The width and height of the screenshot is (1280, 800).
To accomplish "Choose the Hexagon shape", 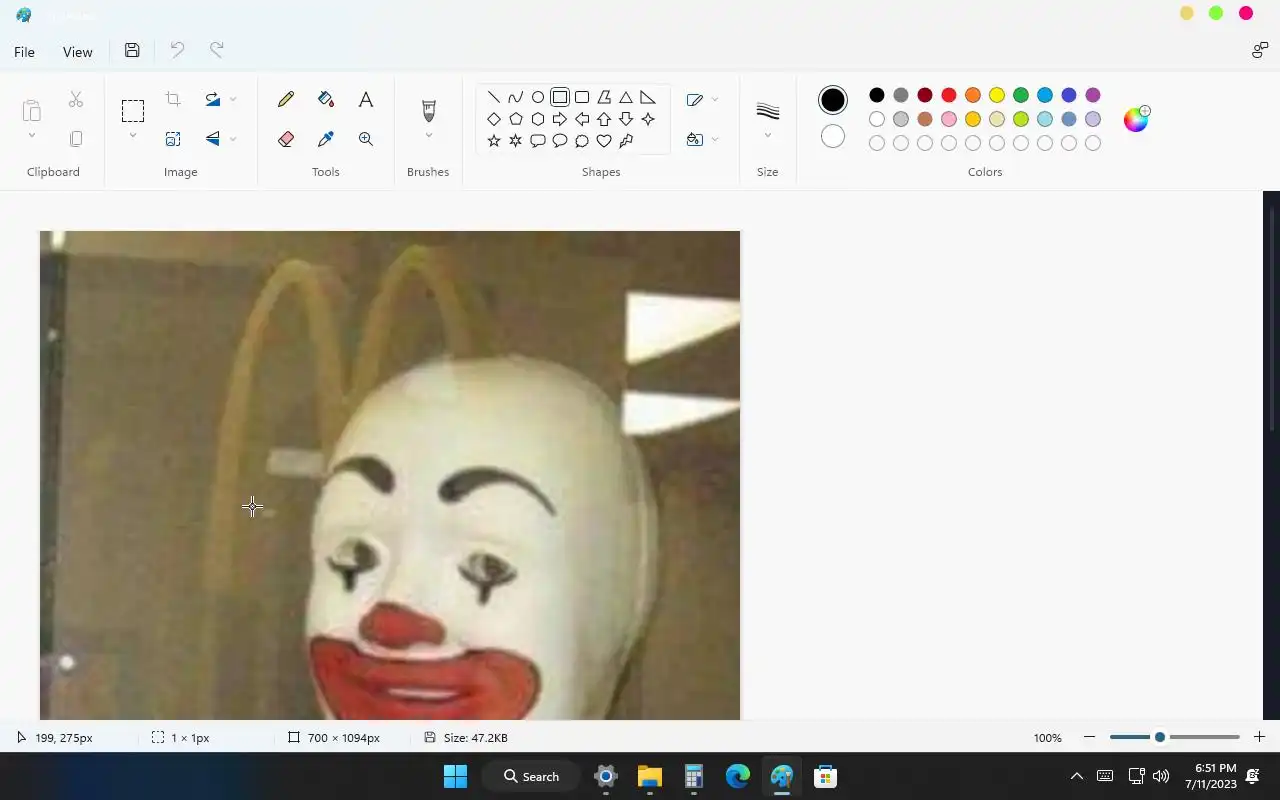I will point(538,119).
